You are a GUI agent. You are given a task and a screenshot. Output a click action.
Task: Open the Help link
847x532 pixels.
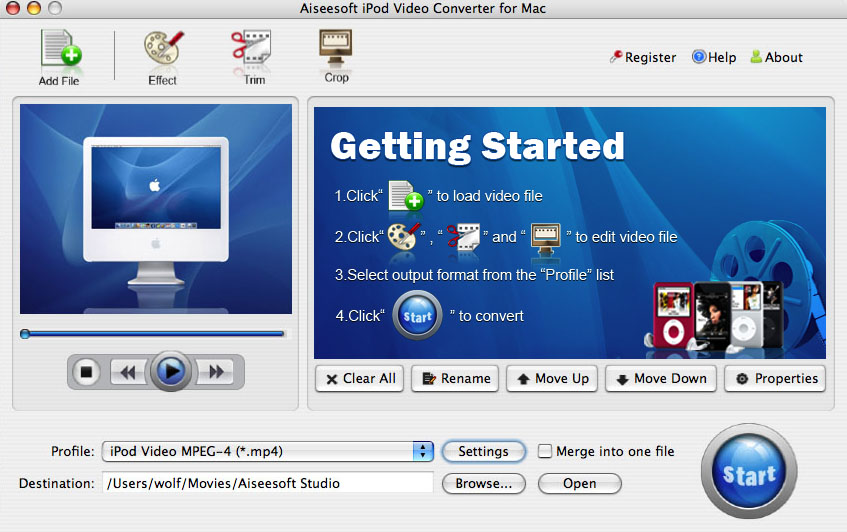click(x=714, y=57)
